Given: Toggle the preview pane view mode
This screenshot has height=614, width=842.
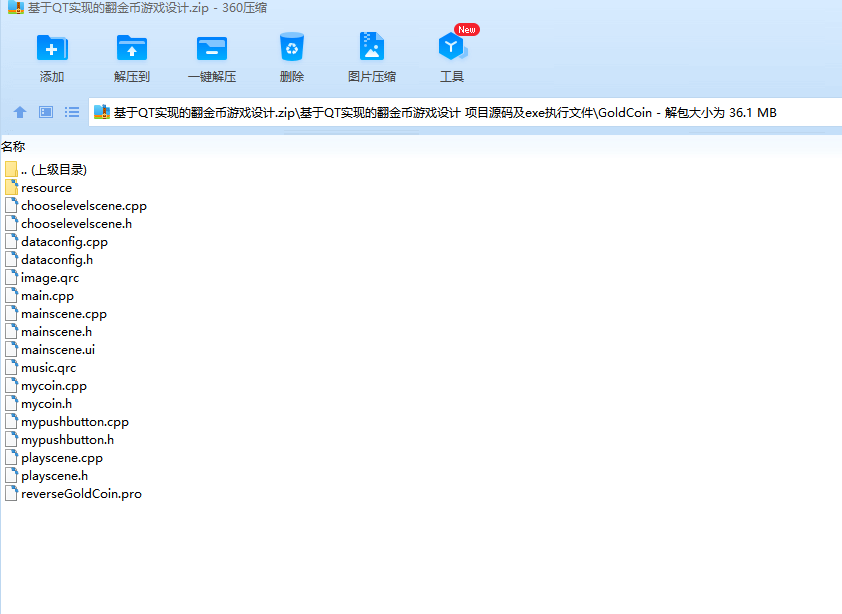Looking at the screenshot, I should pos(45,112).
